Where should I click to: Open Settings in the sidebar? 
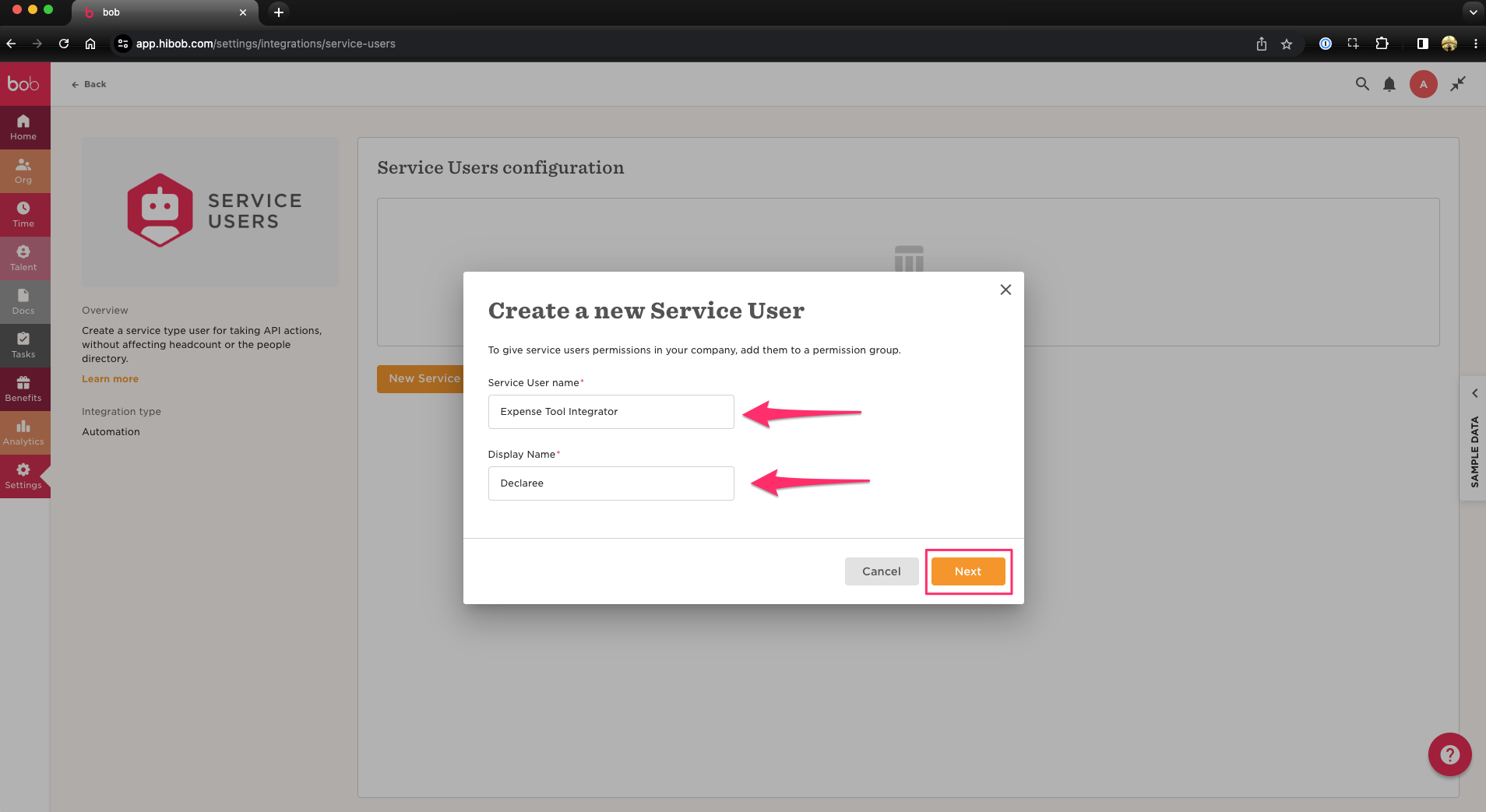pyautogui.click(x=23, y=476)
